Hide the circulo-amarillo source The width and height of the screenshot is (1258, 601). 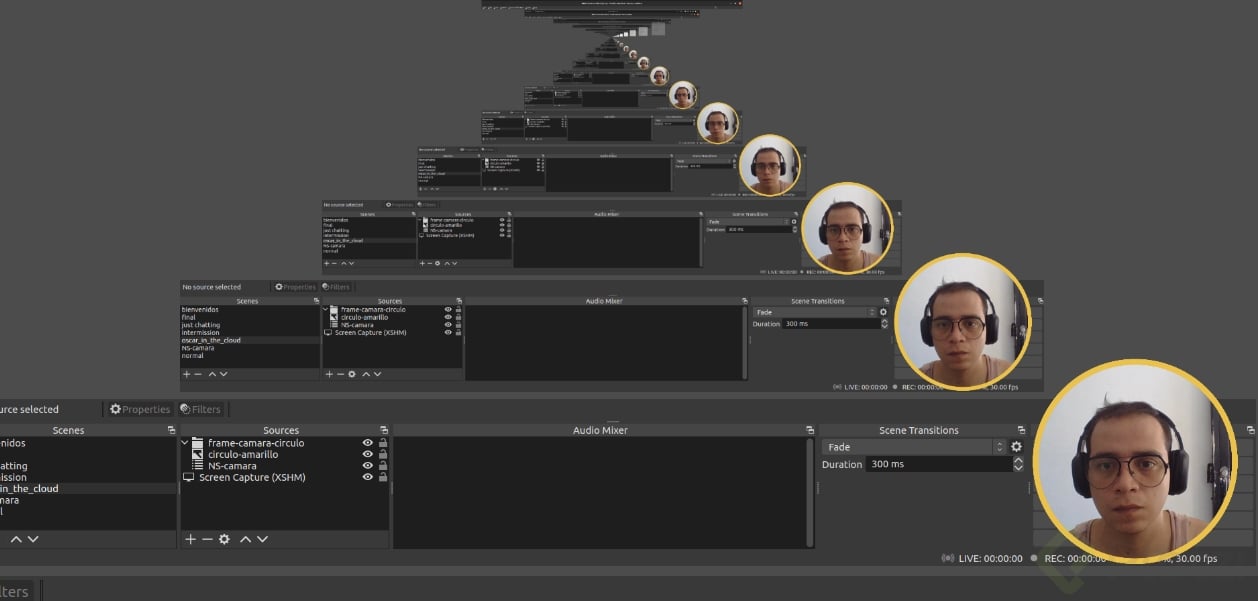click(x=368, y=454)
